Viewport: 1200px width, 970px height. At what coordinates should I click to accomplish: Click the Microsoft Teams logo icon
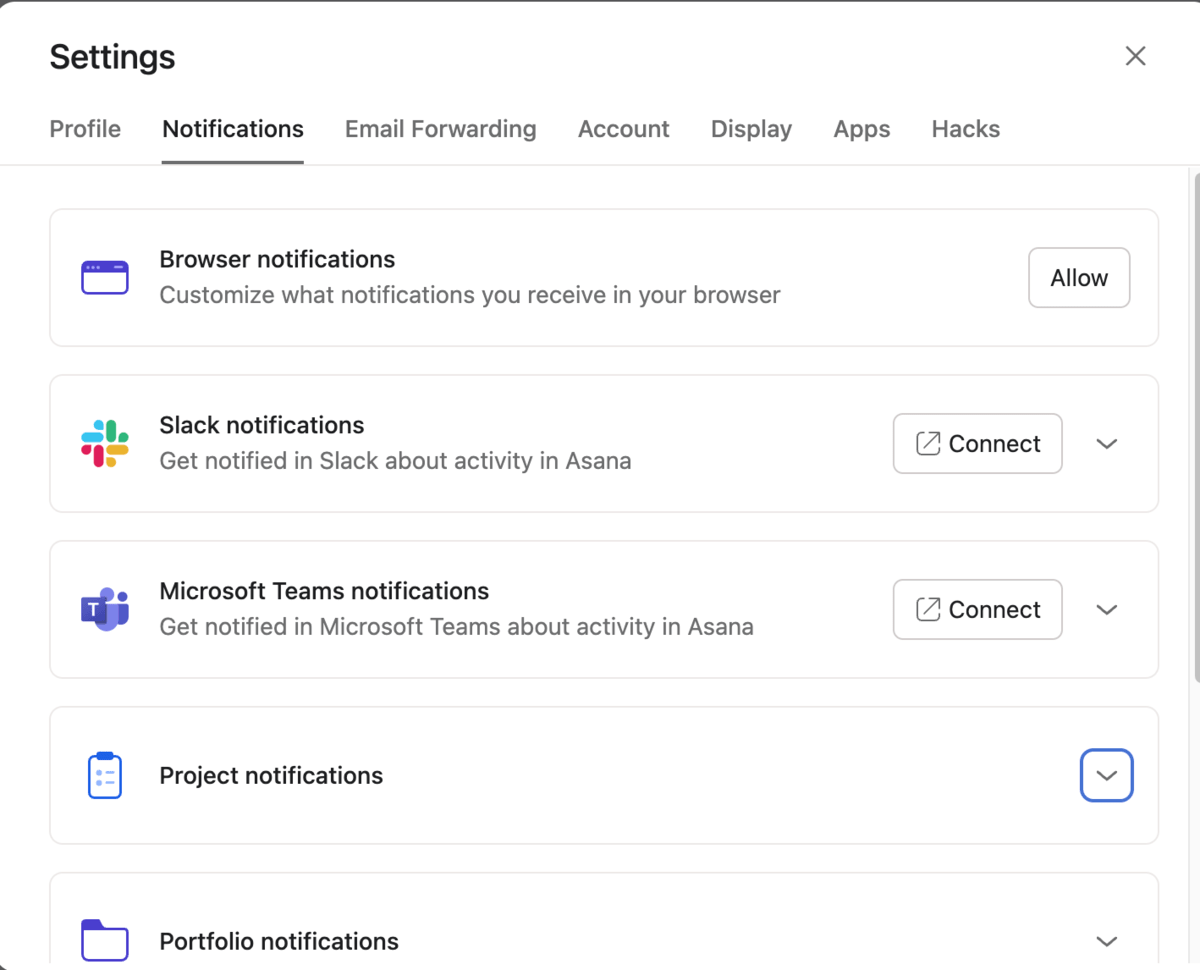pyautogui.click(x=104, y=609)
